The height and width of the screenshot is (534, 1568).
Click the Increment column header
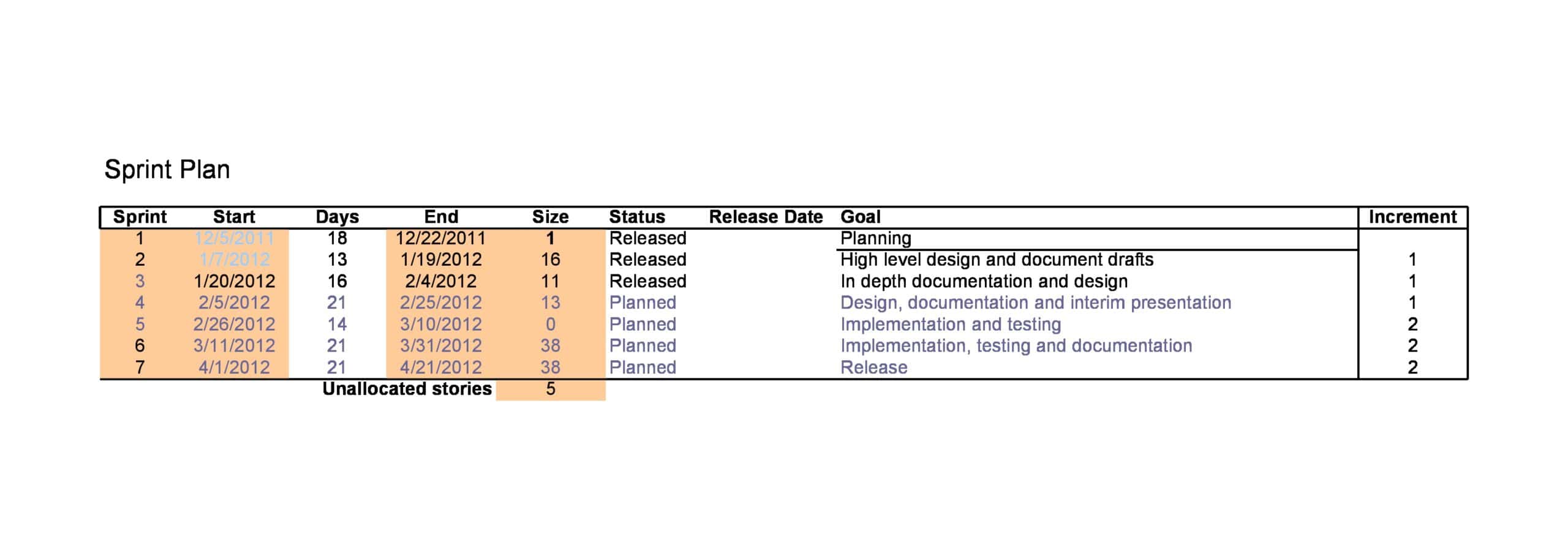(1412, 217)
